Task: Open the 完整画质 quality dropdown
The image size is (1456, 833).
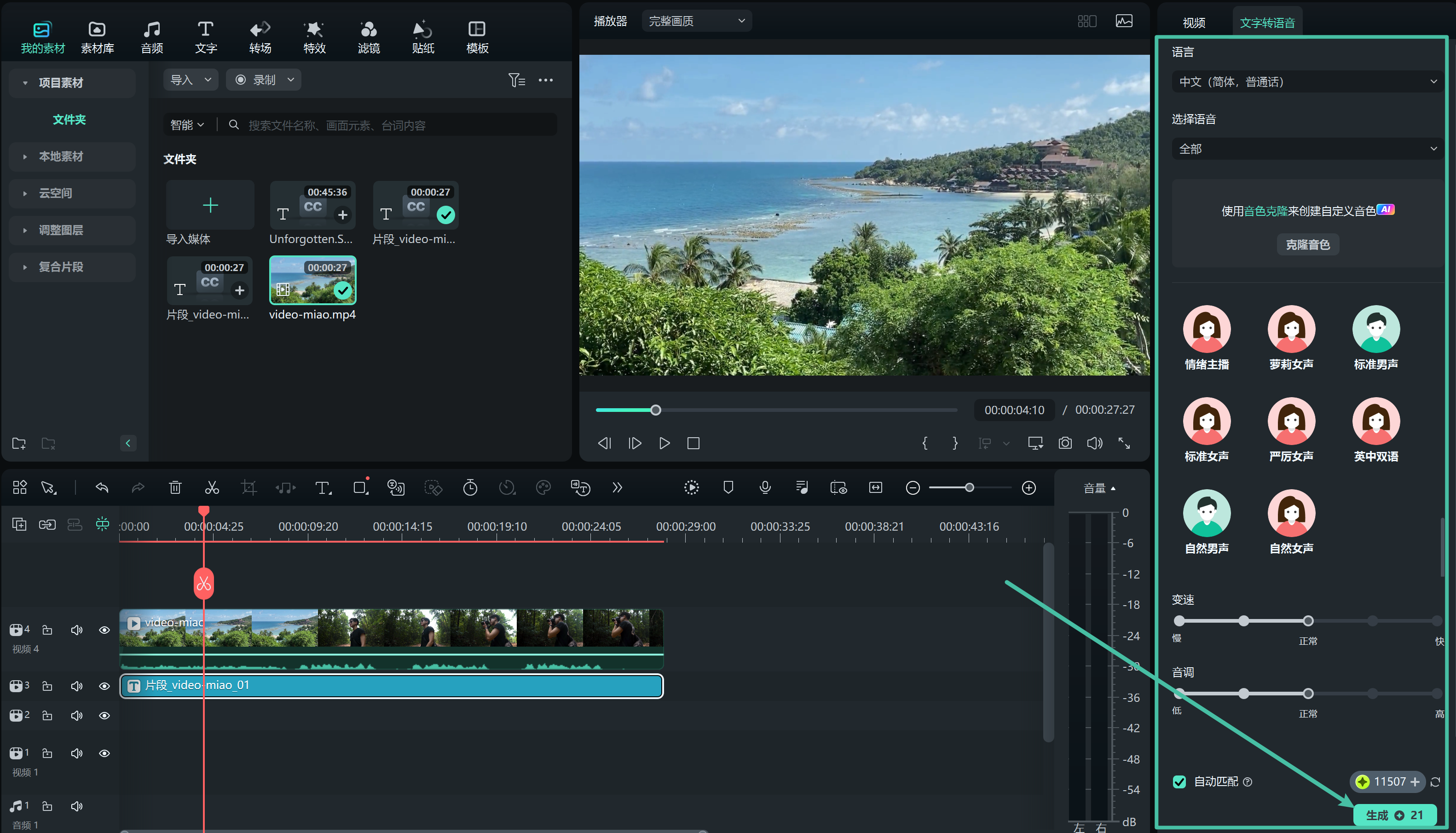Action: 696,21
